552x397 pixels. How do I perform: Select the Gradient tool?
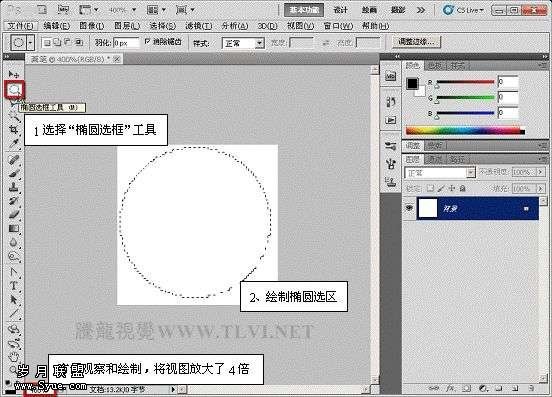coord(14,229)
